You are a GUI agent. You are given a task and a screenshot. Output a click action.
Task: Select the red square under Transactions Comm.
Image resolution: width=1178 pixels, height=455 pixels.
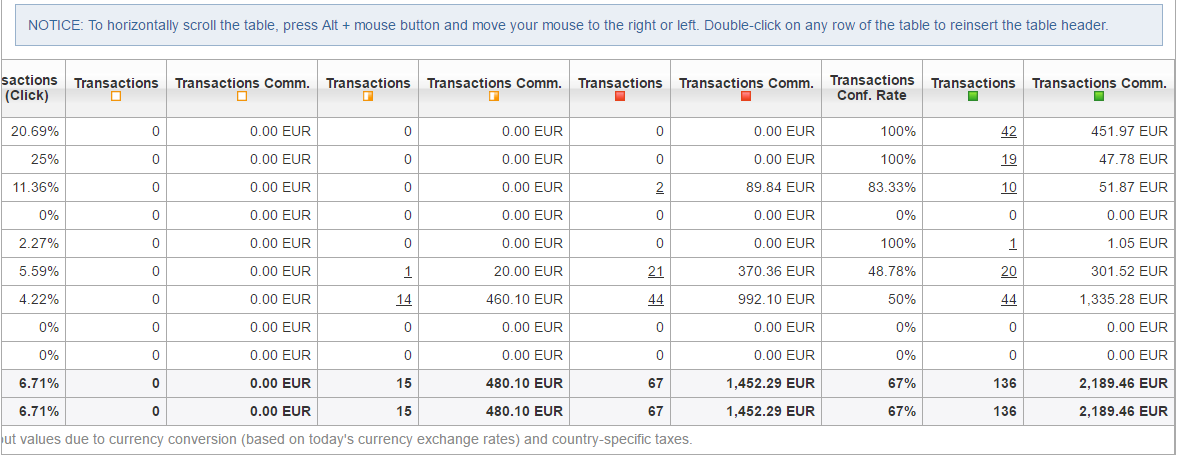(x=746, y=97)
